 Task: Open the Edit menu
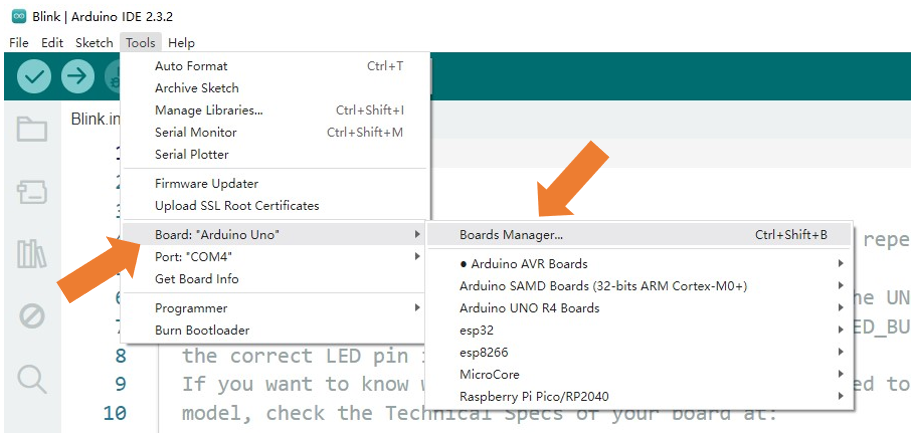click(52, 43)
